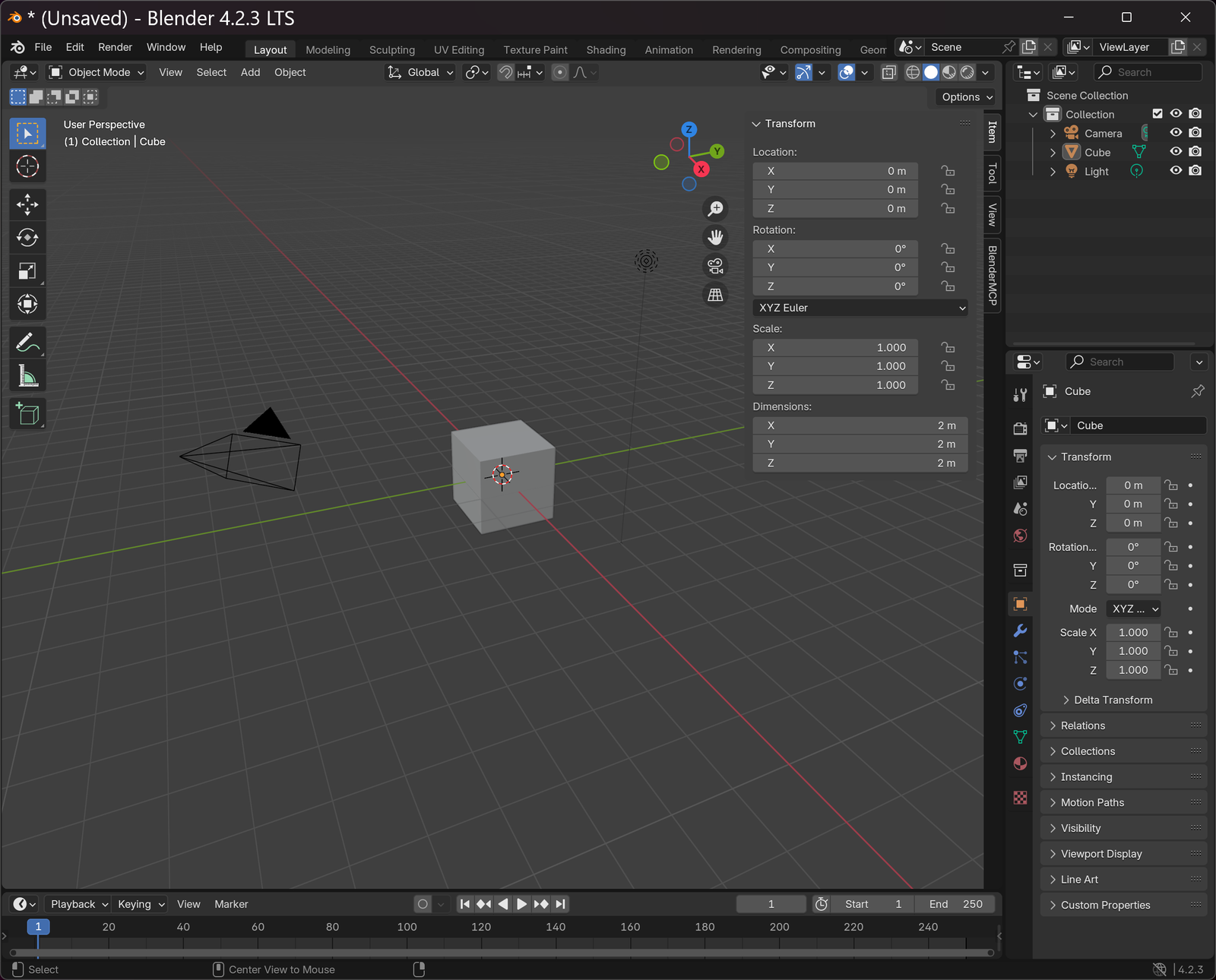Viewport: 1216px width, 980px height.
Task: Open the Add menu in viewport header
Action: 250,72
